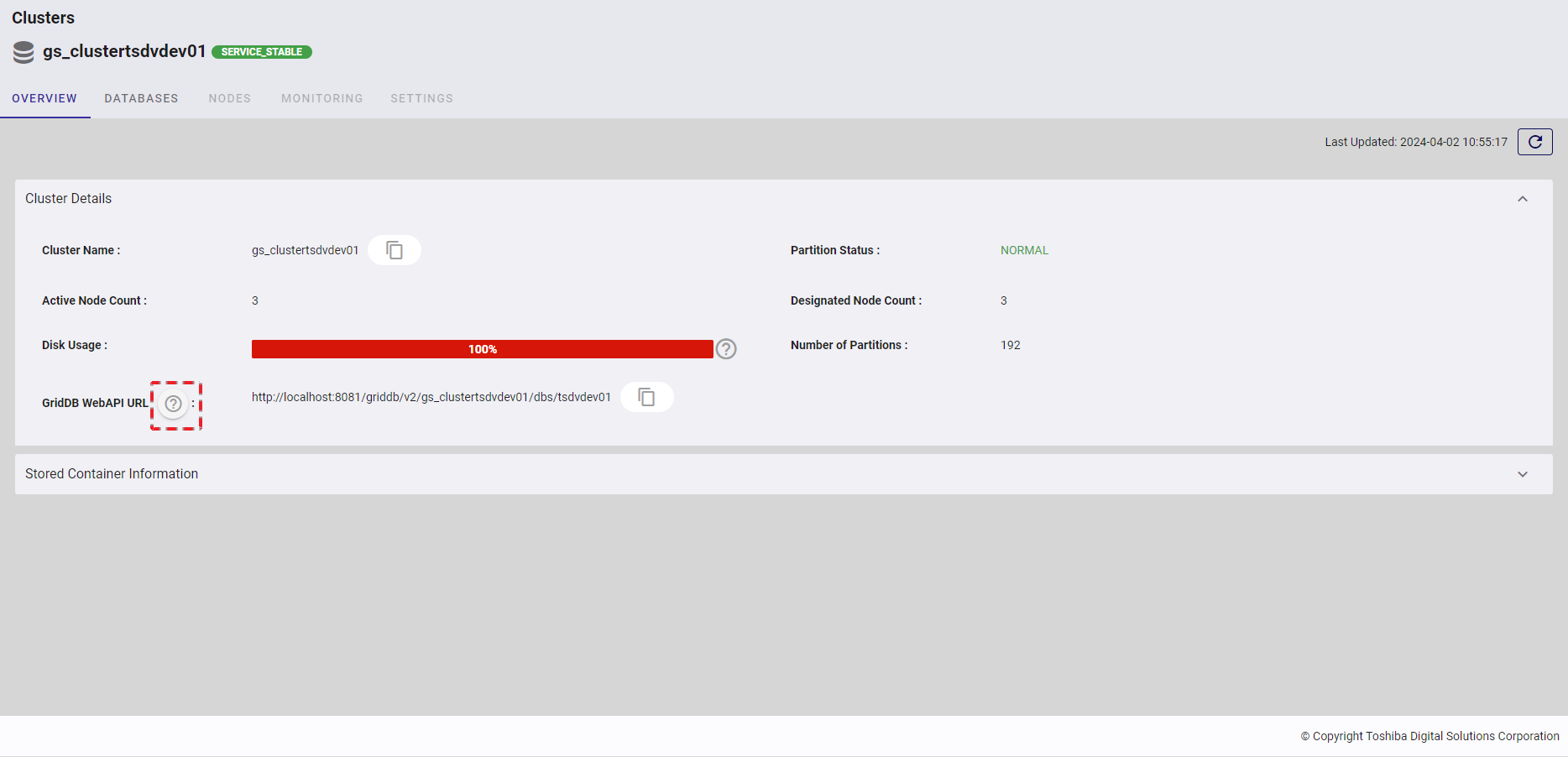This screenshot has width=1568, height=757.
Task: Click the Toshiba copyright text in footer
Action: (1430, 736)
